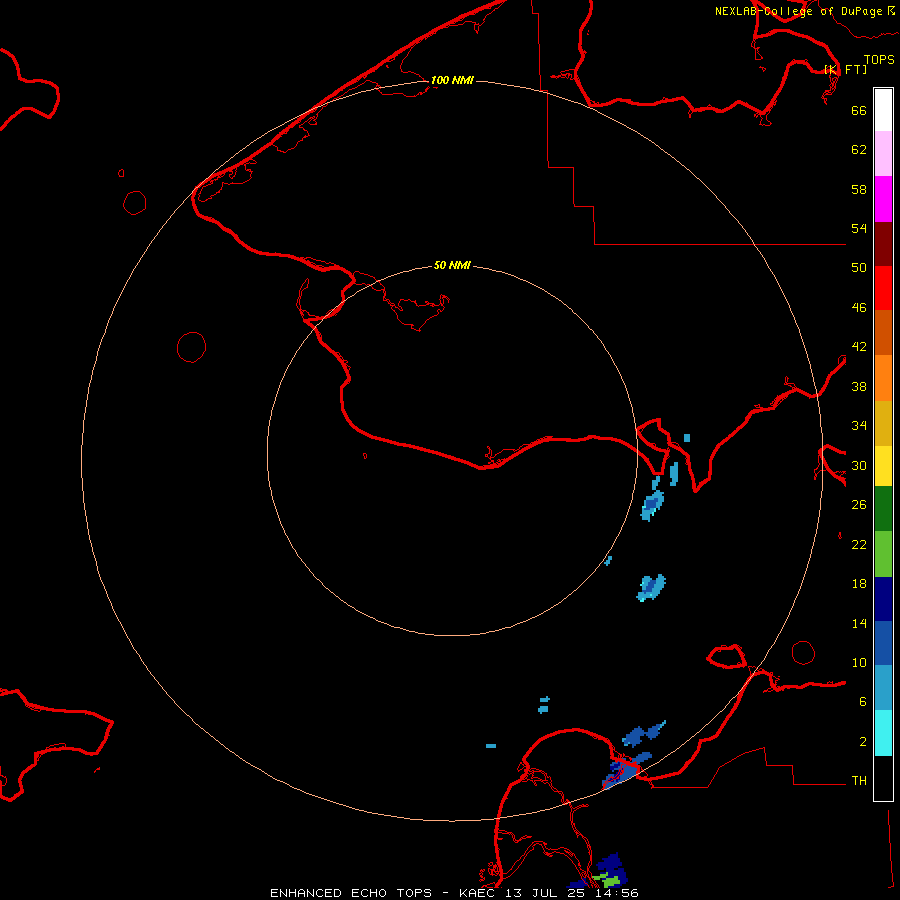Click the 62 value on the legend
The width and height of the screenshot is (900, 900).
tap(859, 150)
